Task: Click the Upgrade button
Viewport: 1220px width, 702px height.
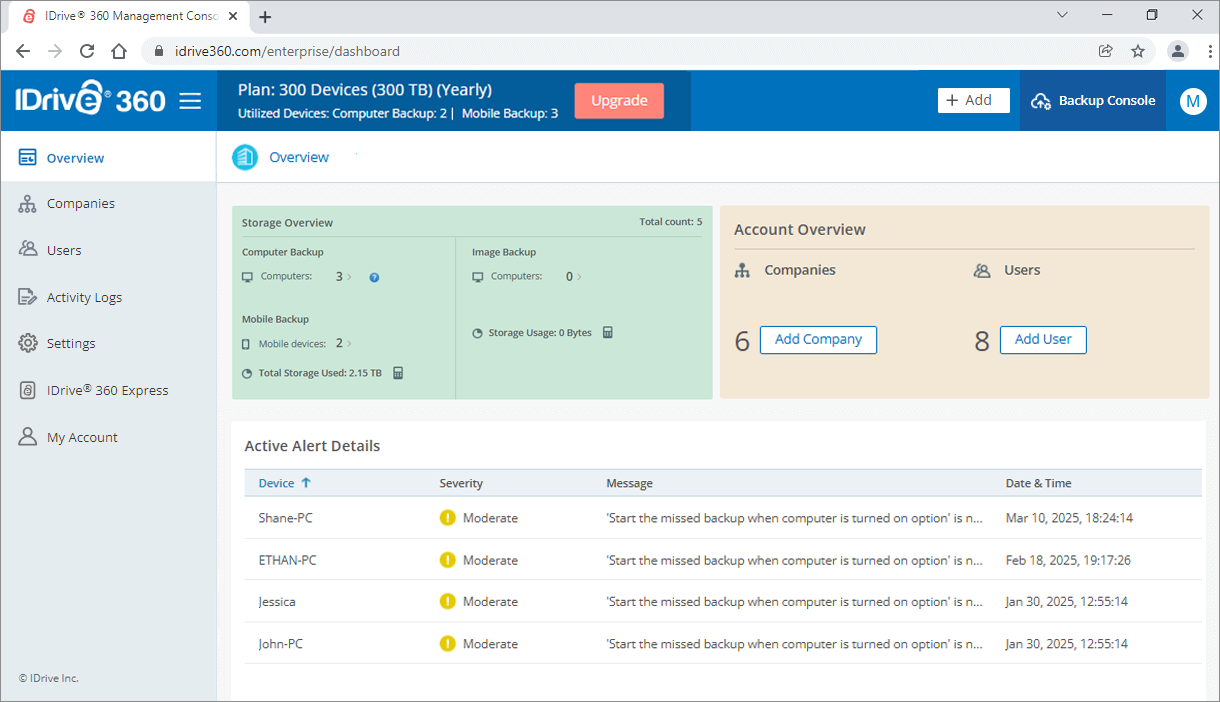Action: 619,100
